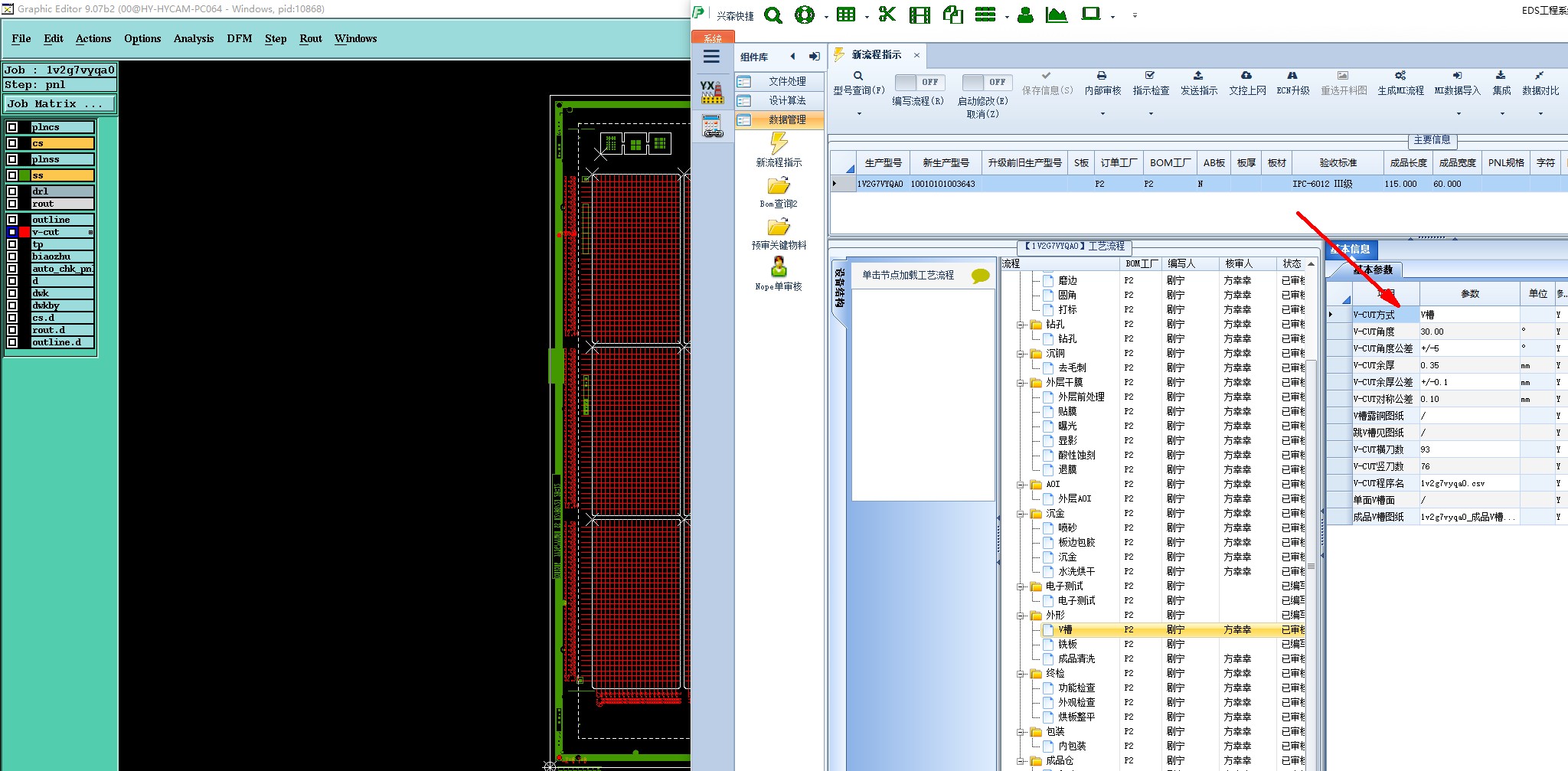
Task: Open the Actions menu in Graphic Editor
Action: pyautogui.click(x=93, y=38)
